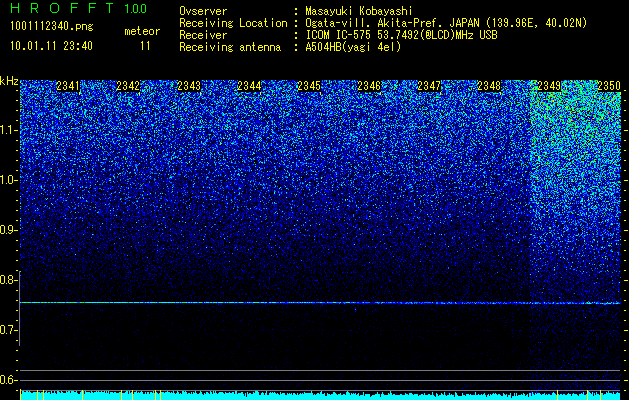Click the 2344 time marker

249,86
